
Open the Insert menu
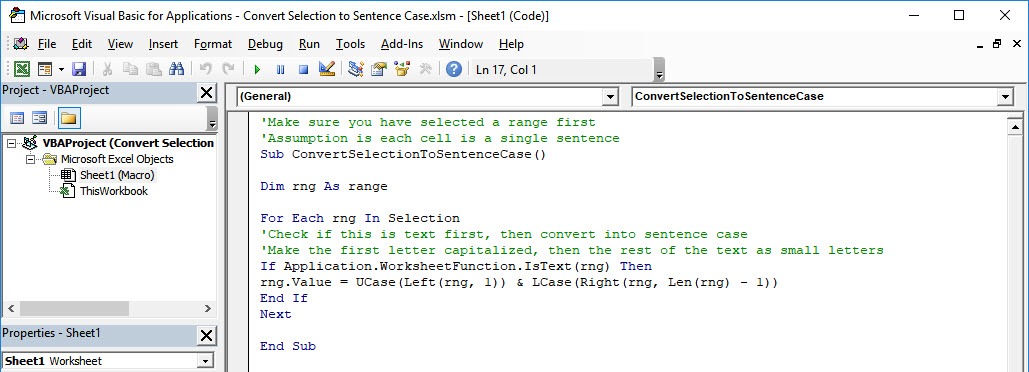(163, 44)
